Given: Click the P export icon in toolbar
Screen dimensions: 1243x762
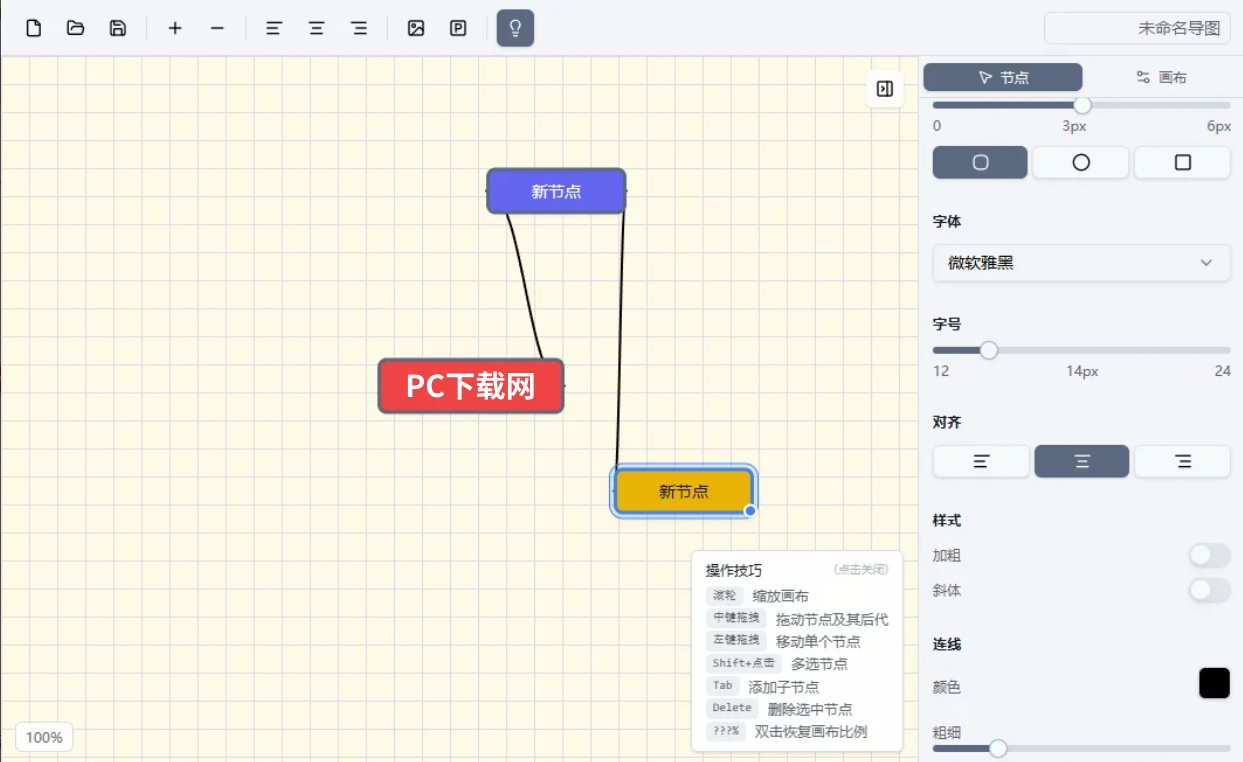Looking at the screenshot, I should click(458, 28).
